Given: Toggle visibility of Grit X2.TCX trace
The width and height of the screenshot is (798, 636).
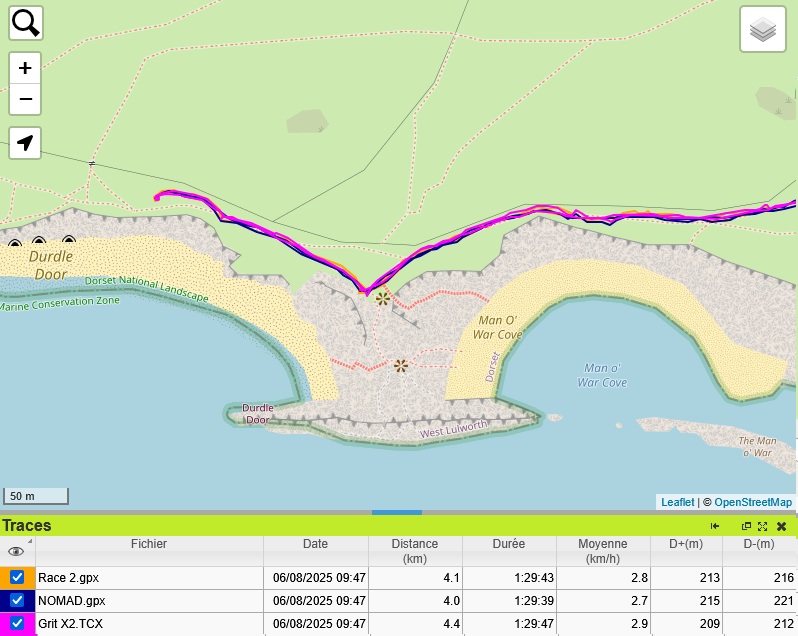Looking at the screenshot, I should (17, 624).
